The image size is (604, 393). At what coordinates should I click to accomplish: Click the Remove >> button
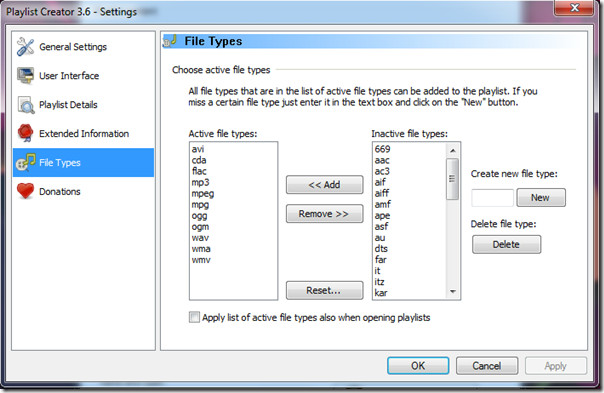point(324,213)
